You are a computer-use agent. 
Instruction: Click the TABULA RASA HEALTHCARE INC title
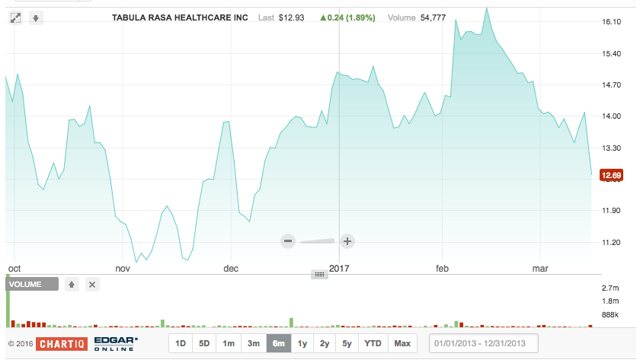[180, 18]
